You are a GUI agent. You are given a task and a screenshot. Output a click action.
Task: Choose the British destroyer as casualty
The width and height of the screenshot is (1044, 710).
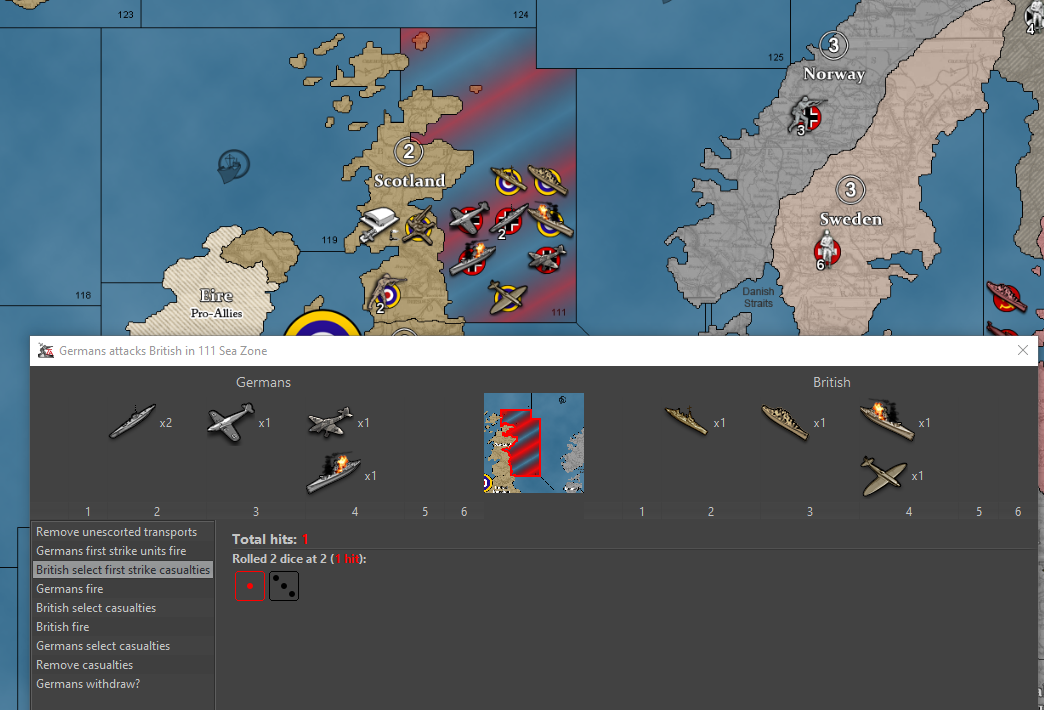[x=686, y=422]
